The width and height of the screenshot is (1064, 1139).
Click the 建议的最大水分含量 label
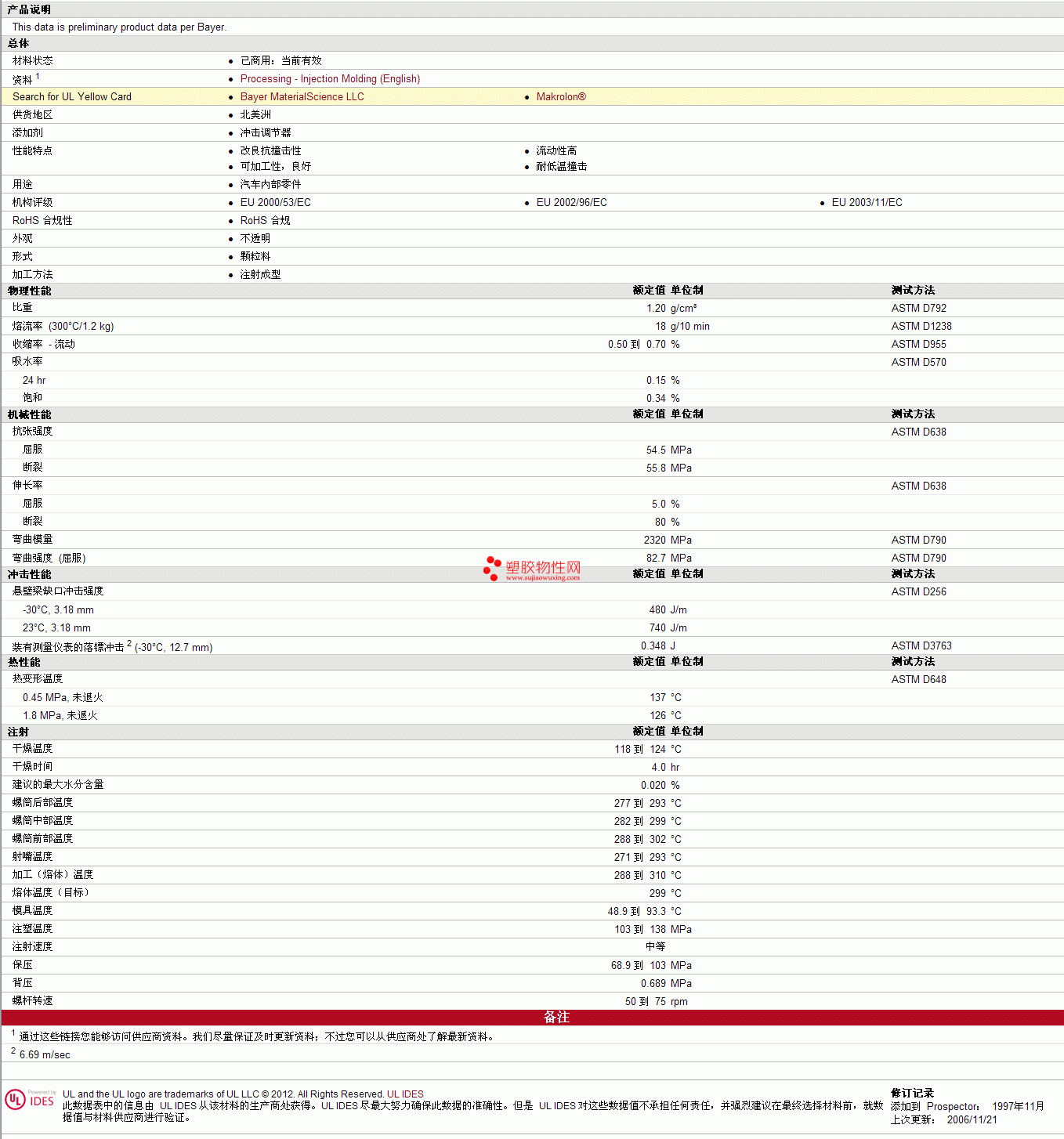tap(58, 786)
